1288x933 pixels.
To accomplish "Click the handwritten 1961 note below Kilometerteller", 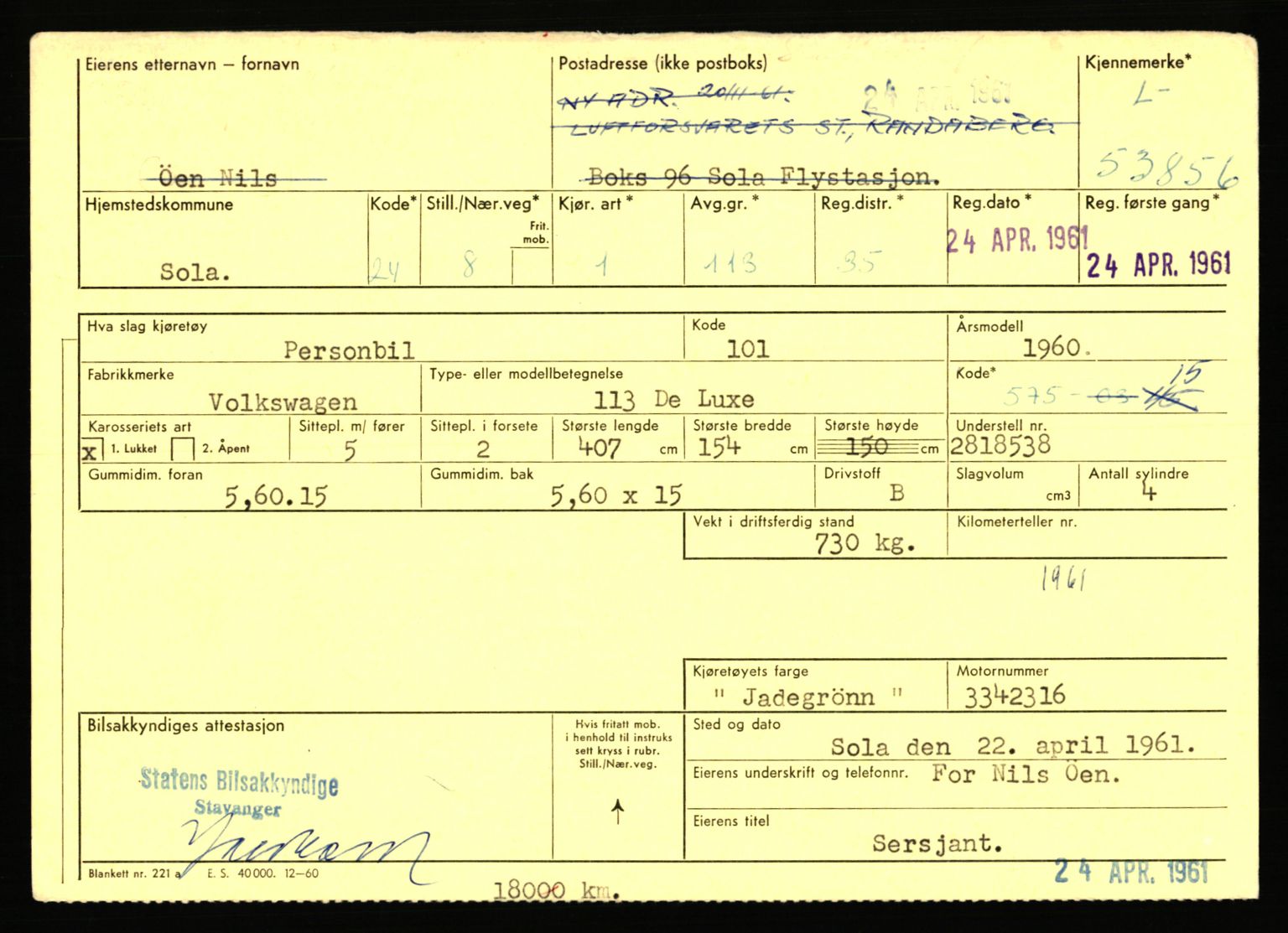I will tap(1063, 578).
